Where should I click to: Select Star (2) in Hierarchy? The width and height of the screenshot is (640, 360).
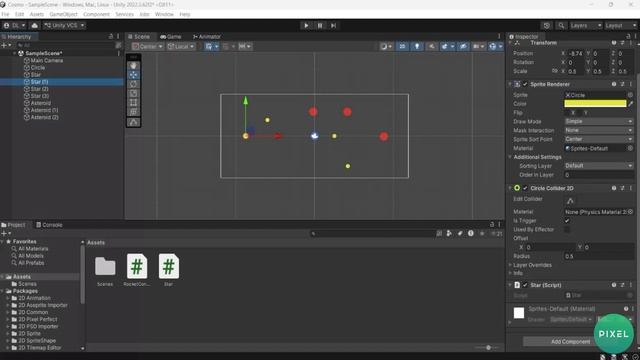(x=39, y=89)
